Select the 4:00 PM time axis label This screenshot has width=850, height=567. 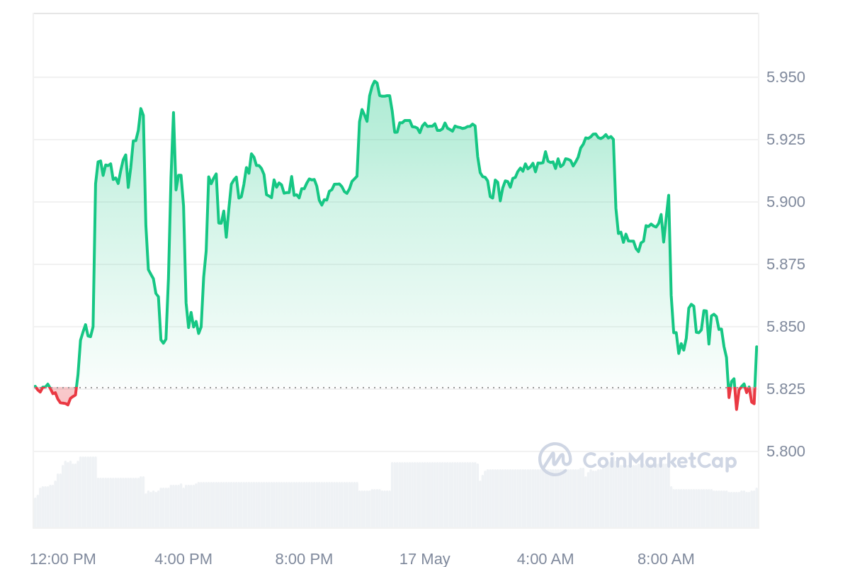(x=183, y=559)
